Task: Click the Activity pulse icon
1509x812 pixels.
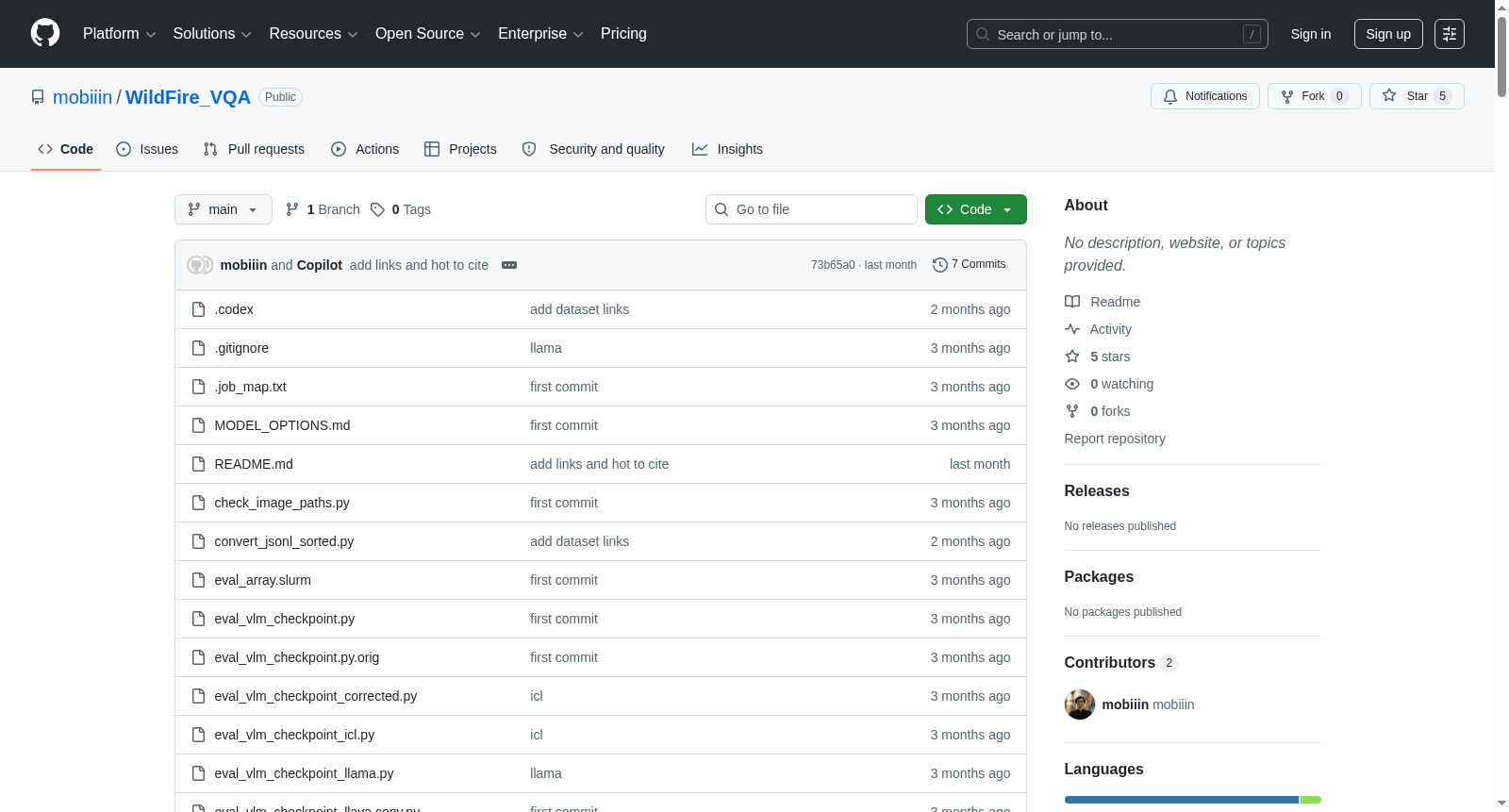Action: point(1072,329)
